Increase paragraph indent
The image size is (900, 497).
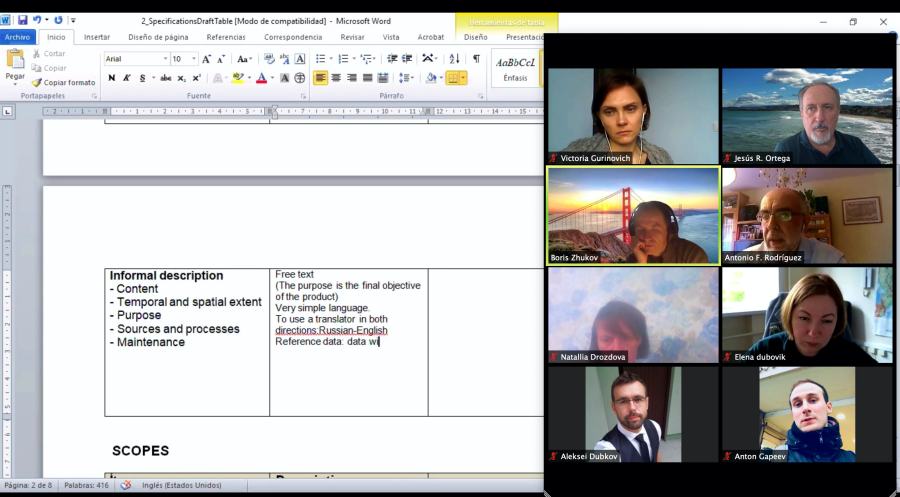click(407, 59)
